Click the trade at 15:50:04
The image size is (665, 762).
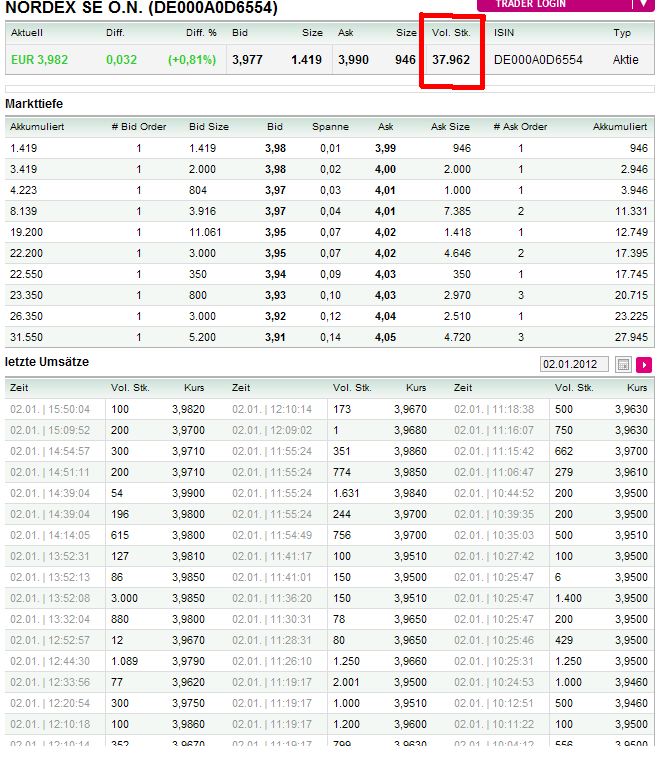click(50, 409)
